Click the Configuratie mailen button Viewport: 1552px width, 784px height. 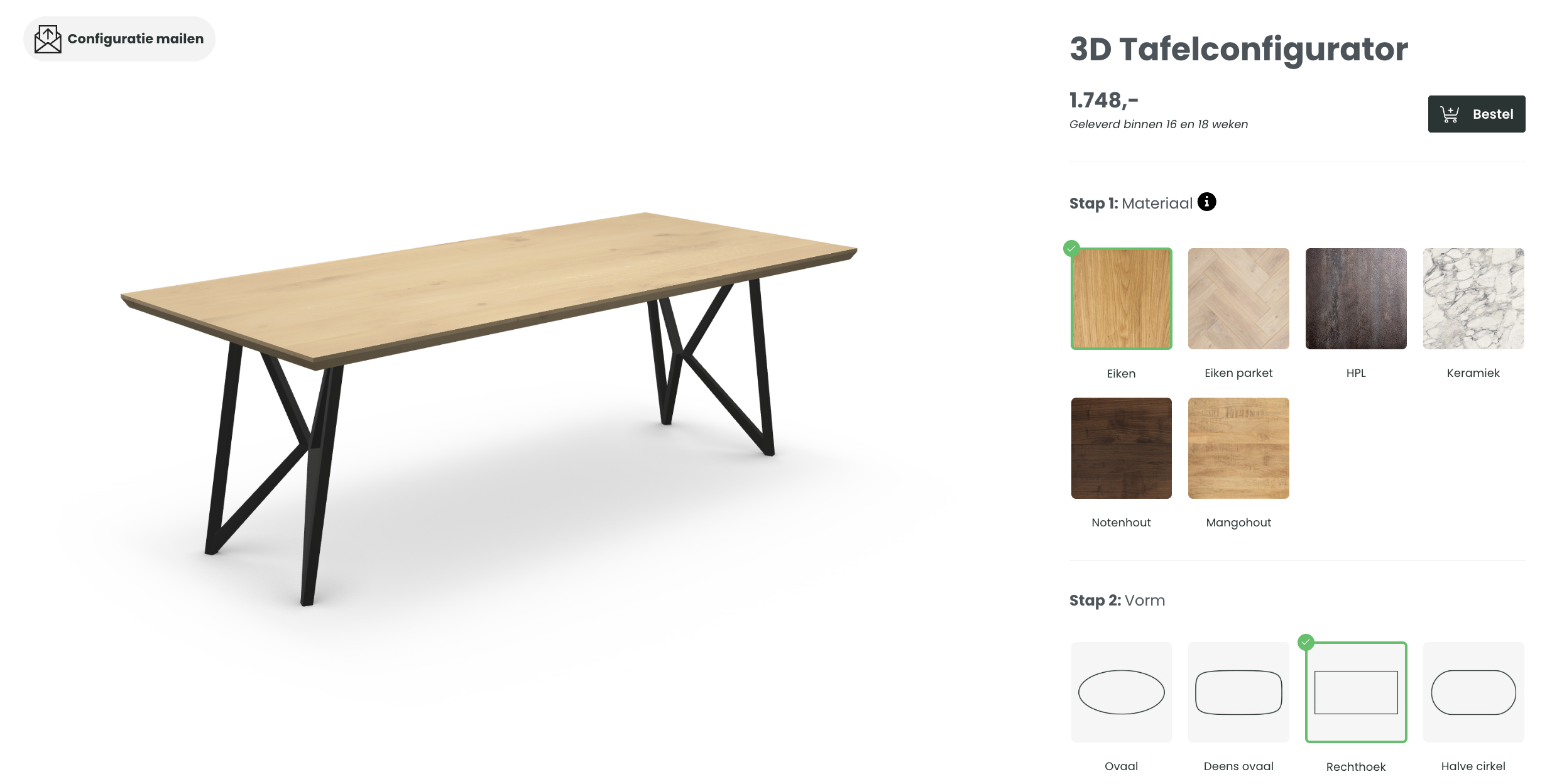click(x=119, y=39)
